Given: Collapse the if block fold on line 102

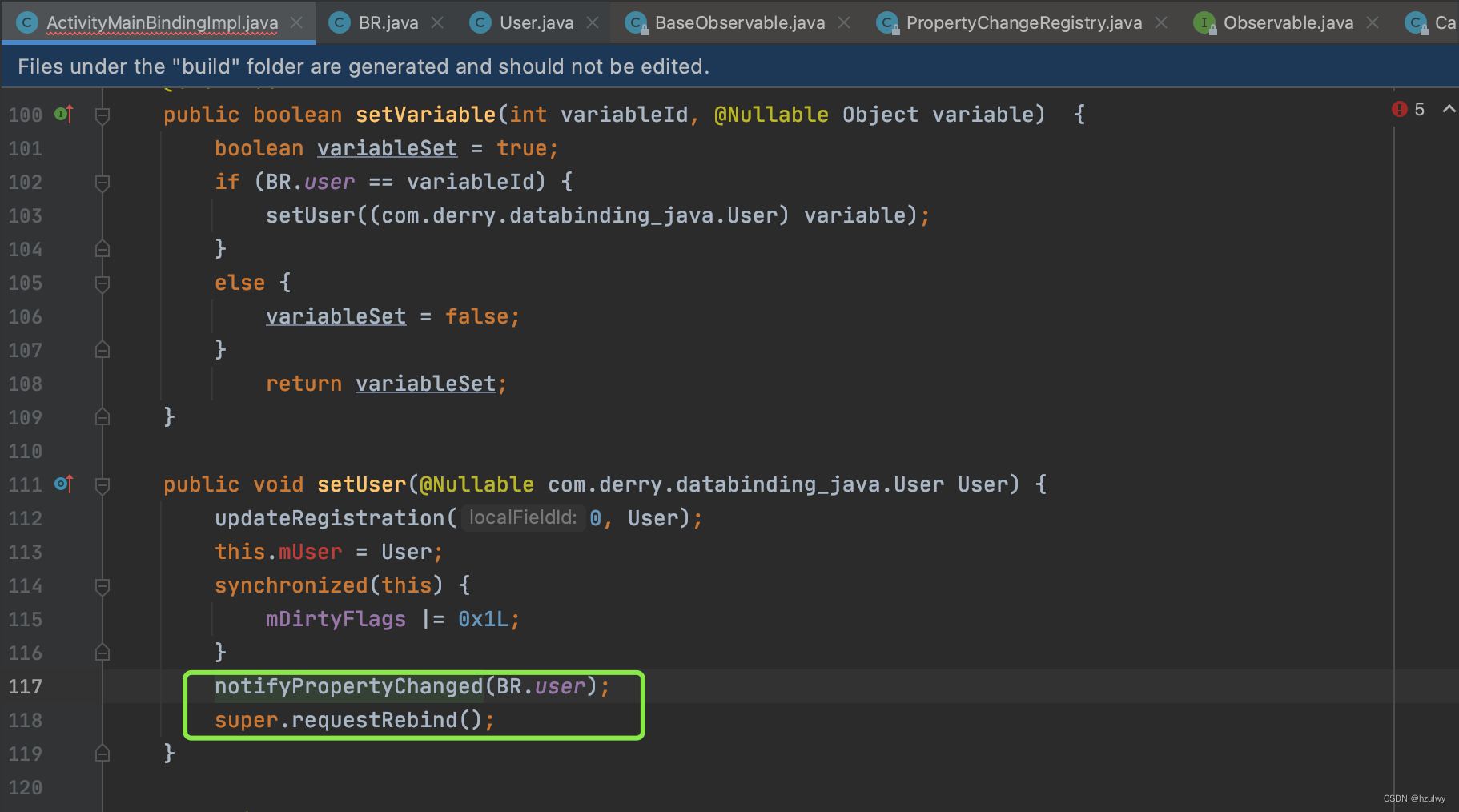Looking at the screenshot, I should 102,183.
